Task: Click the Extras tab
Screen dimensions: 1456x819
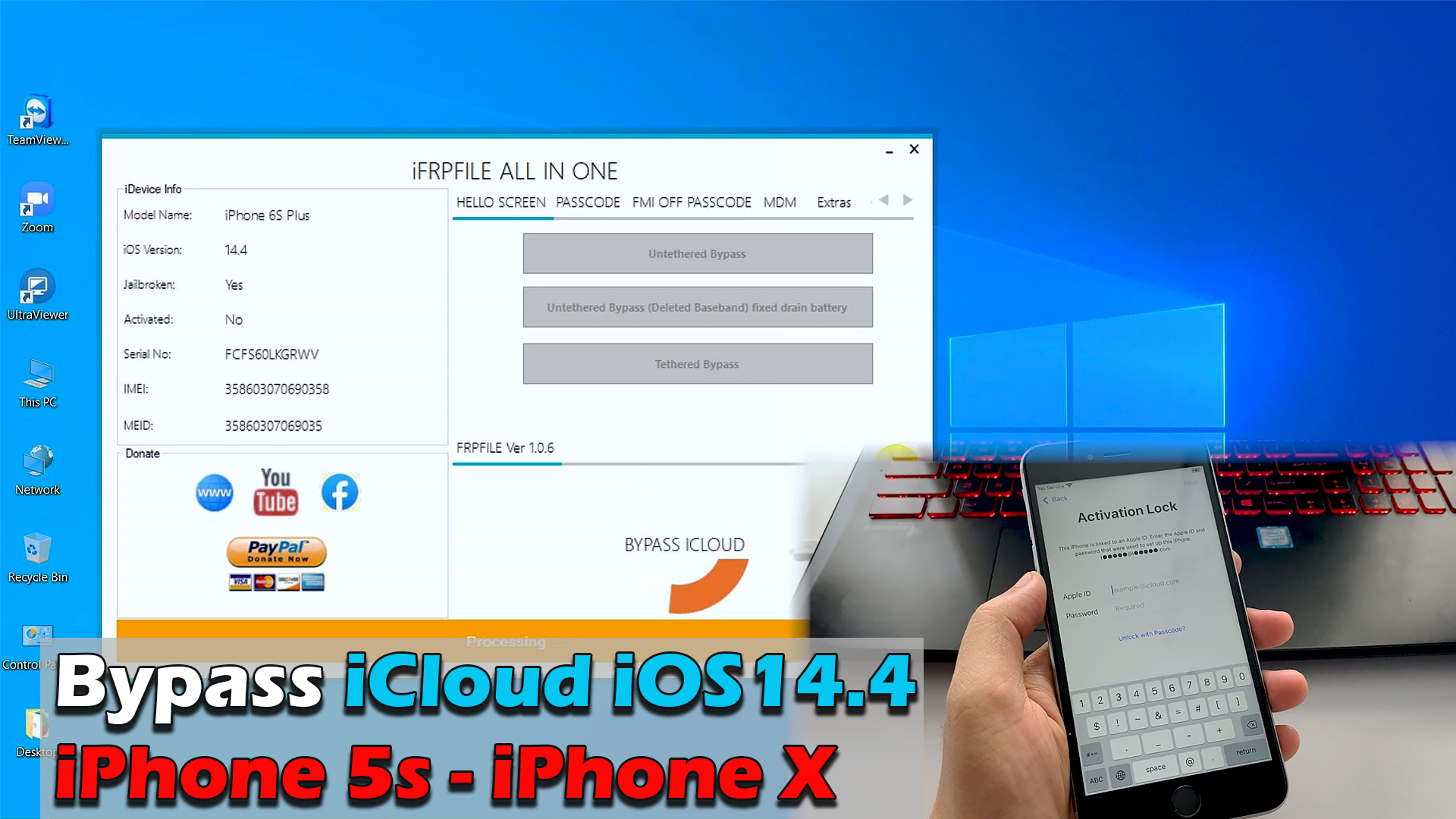Action: pos(832,202)
